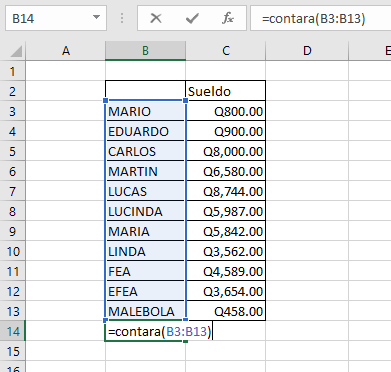Click the cell containing MARIA

click(x=145, y=231)
